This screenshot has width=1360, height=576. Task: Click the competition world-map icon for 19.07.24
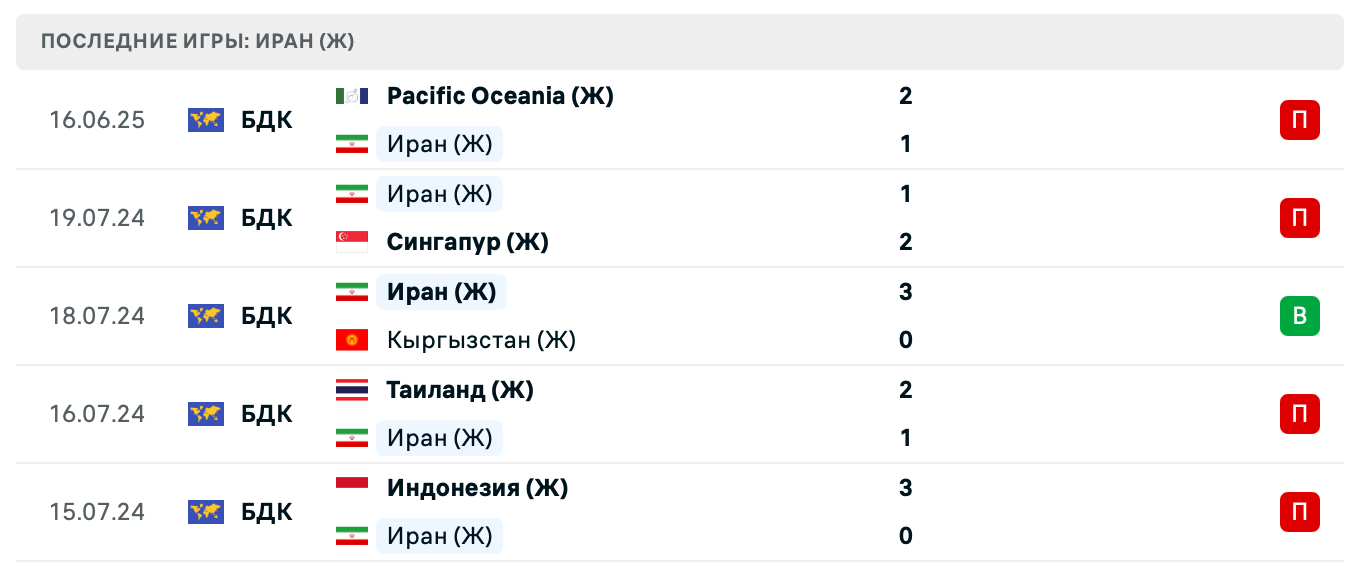pos(206,218)
